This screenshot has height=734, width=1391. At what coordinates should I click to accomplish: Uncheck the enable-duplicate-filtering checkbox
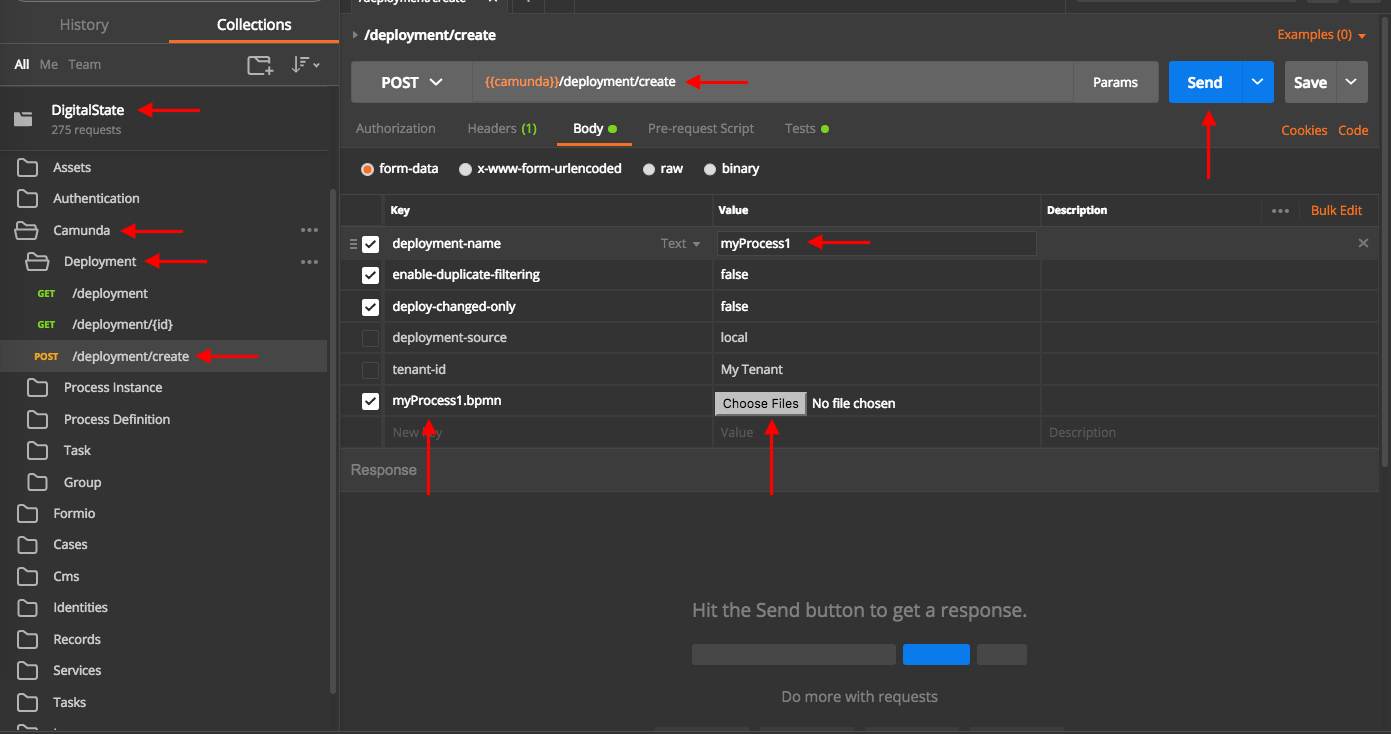pyautogui.click(x=371, y=275)
